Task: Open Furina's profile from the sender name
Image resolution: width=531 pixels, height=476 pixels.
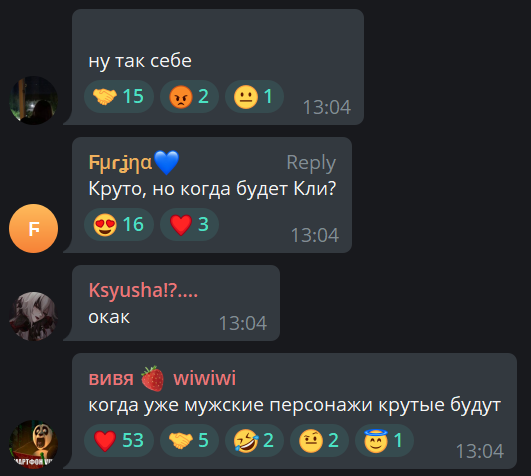Action: coord(134,163)
